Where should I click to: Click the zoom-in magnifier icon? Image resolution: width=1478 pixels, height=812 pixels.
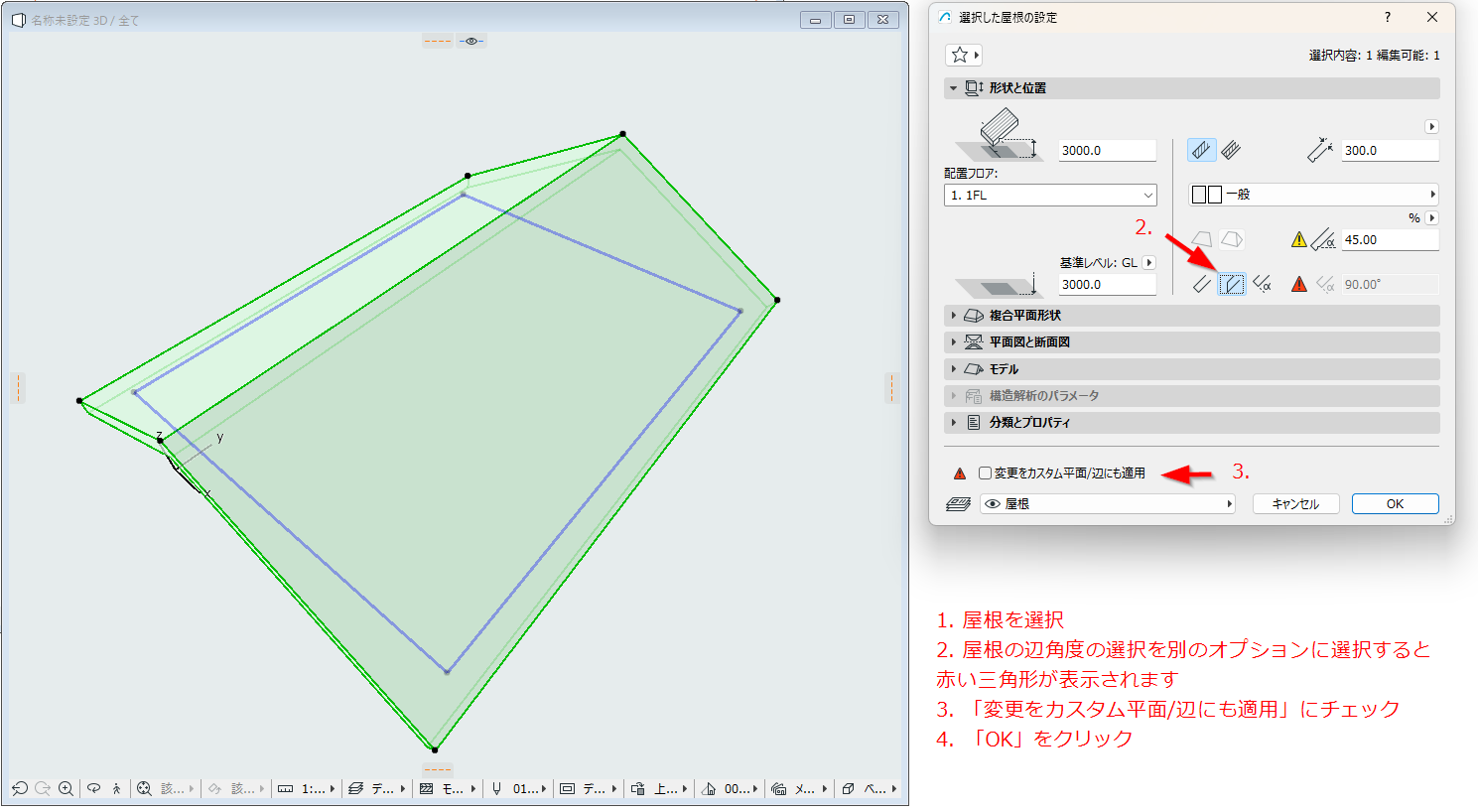pyautogui.click(x=66, y=788)
